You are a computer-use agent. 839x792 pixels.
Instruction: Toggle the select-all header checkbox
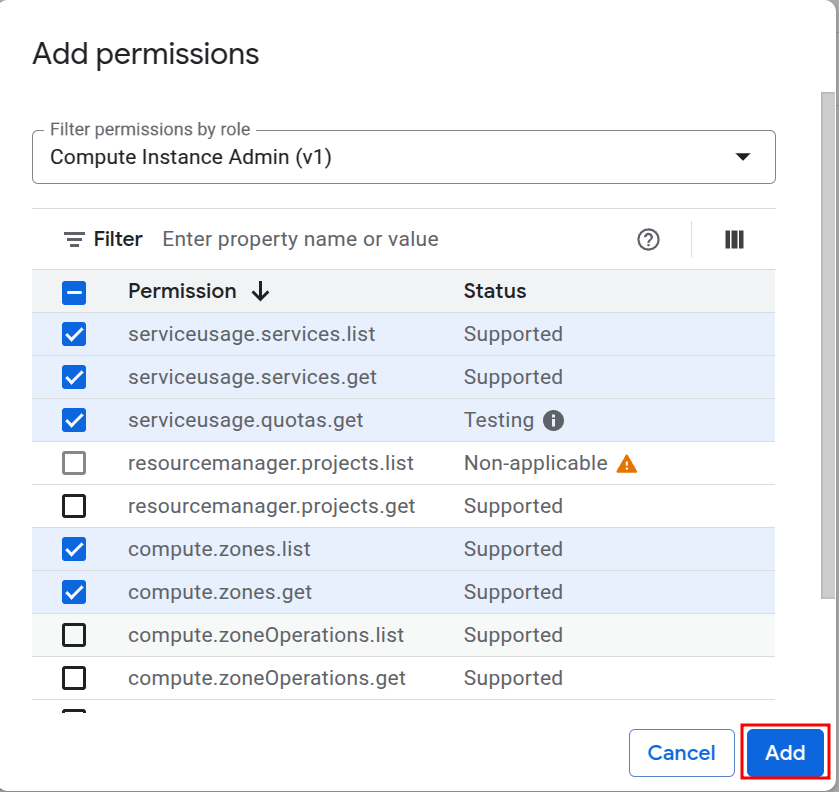coord(74,293)
